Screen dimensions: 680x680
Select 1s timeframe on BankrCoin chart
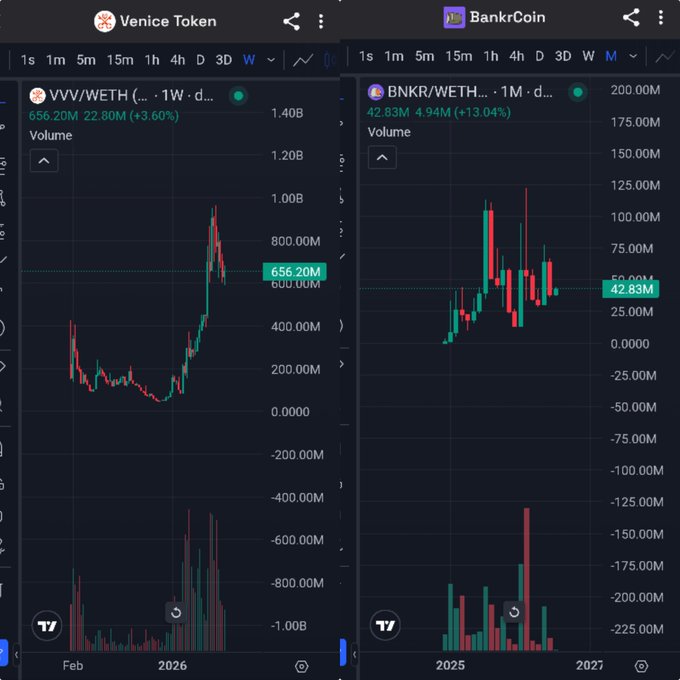click(x=366, y=56)
